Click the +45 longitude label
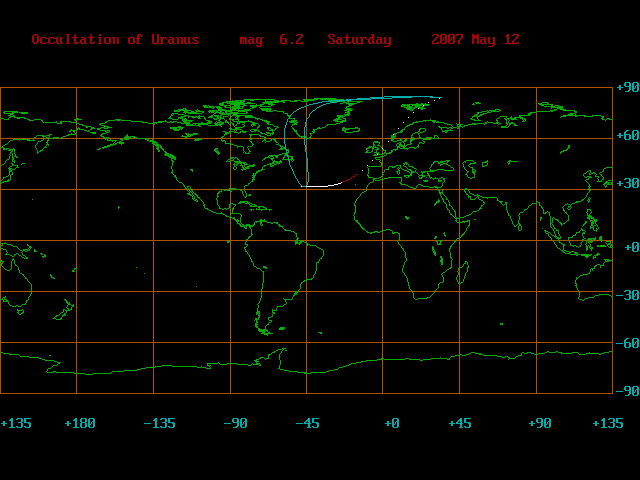 coord(460,423)
